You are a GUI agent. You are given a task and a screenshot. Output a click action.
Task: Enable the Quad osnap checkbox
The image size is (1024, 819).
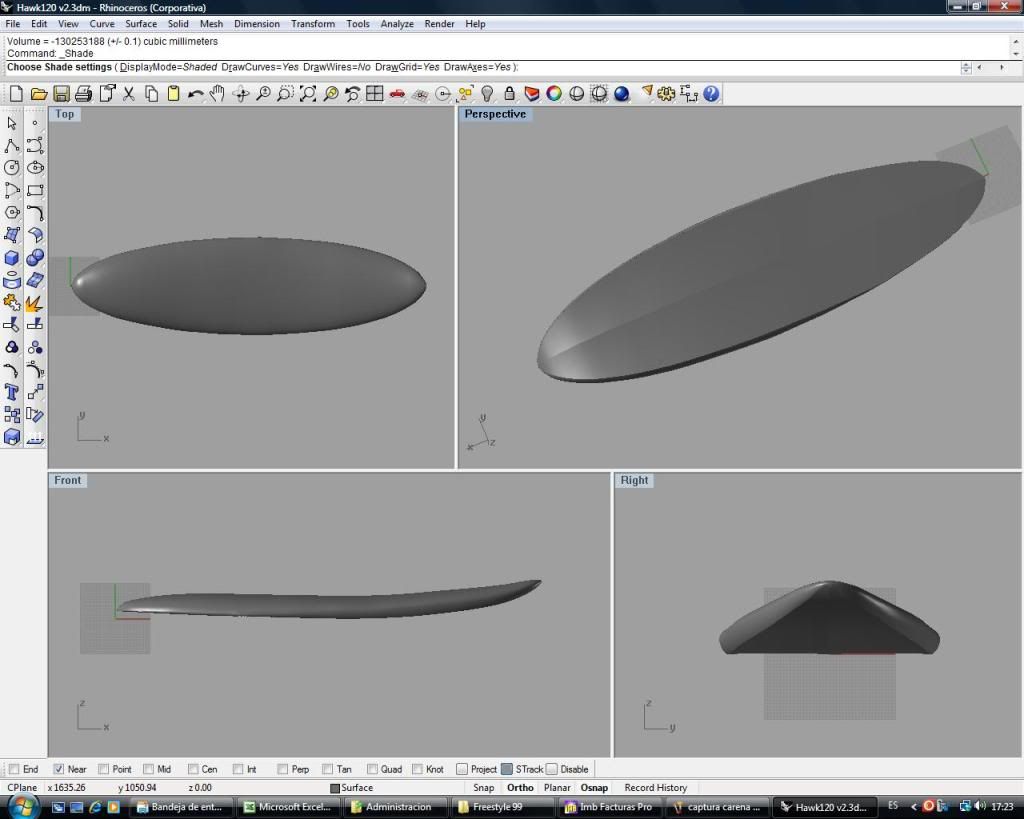click(372, 769)
